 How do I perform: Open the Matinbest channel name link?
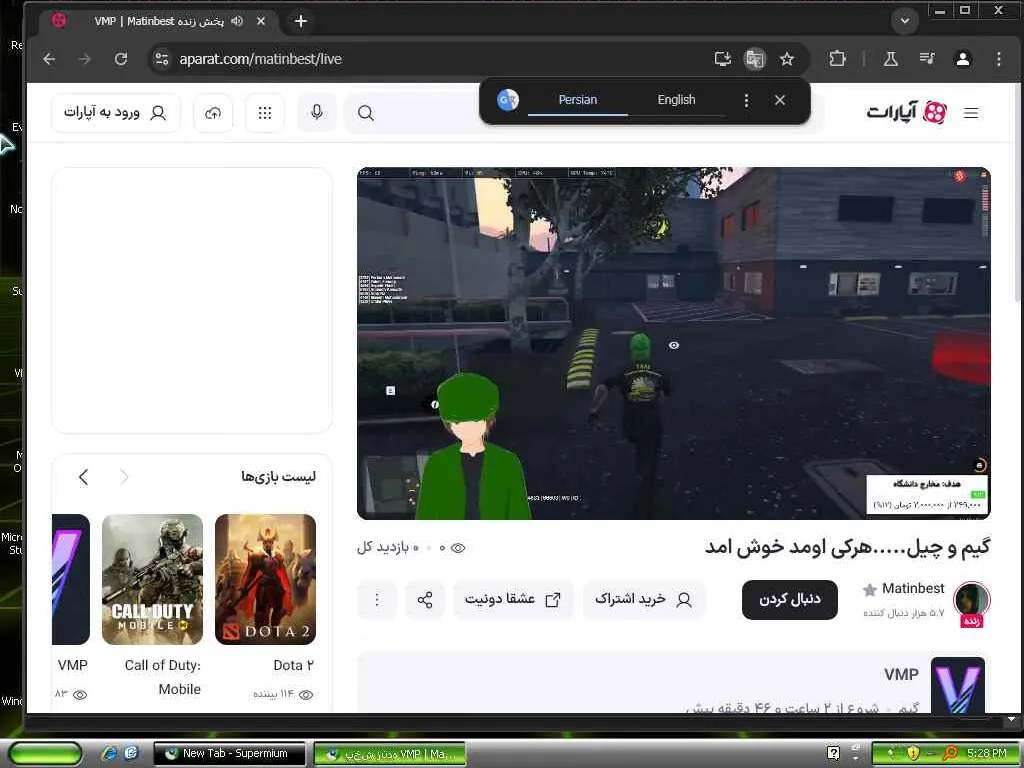(x=913, y=588)
